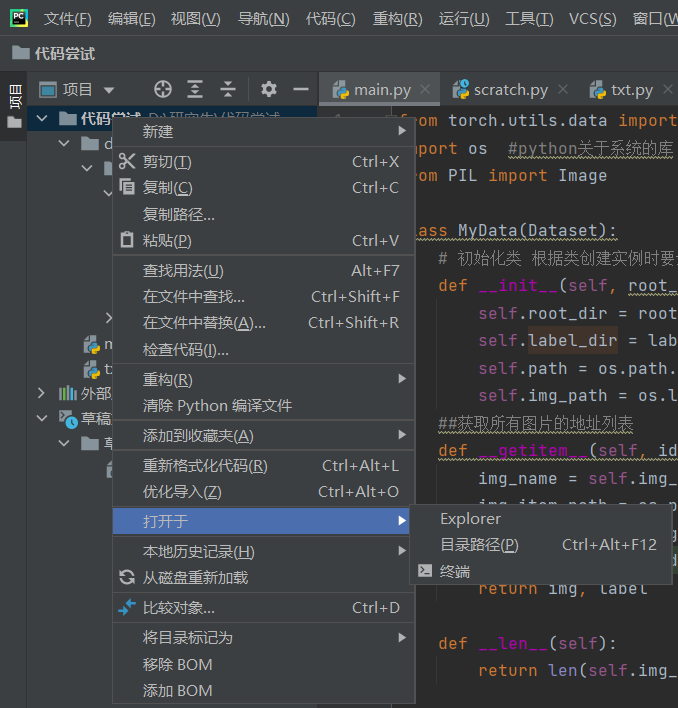The image size is (678, 708).
Task: Open the 重构(R) submenu
Action: pos(263,379)
